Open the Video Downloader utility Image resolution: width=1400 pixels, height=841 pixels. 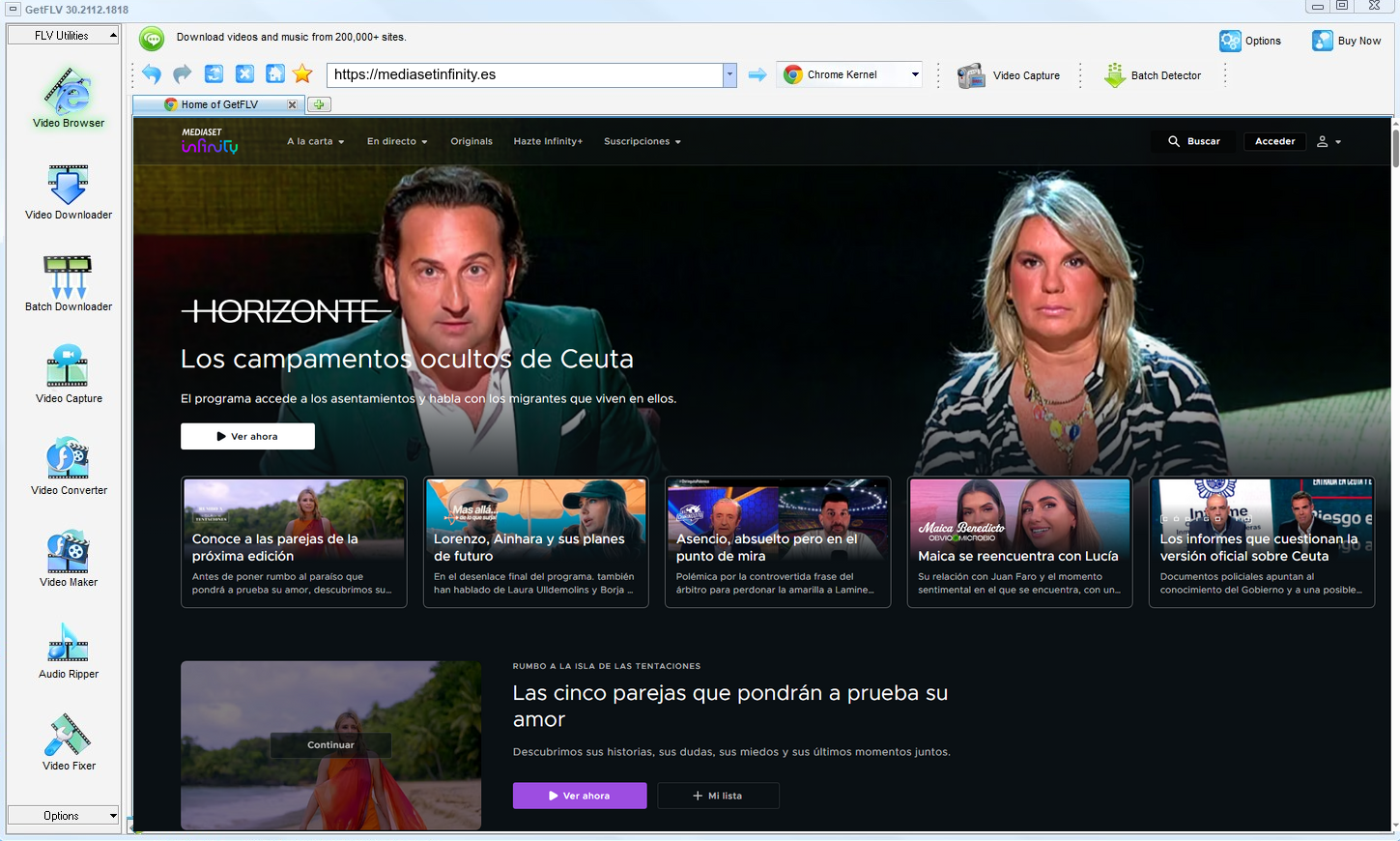(69, 191)
